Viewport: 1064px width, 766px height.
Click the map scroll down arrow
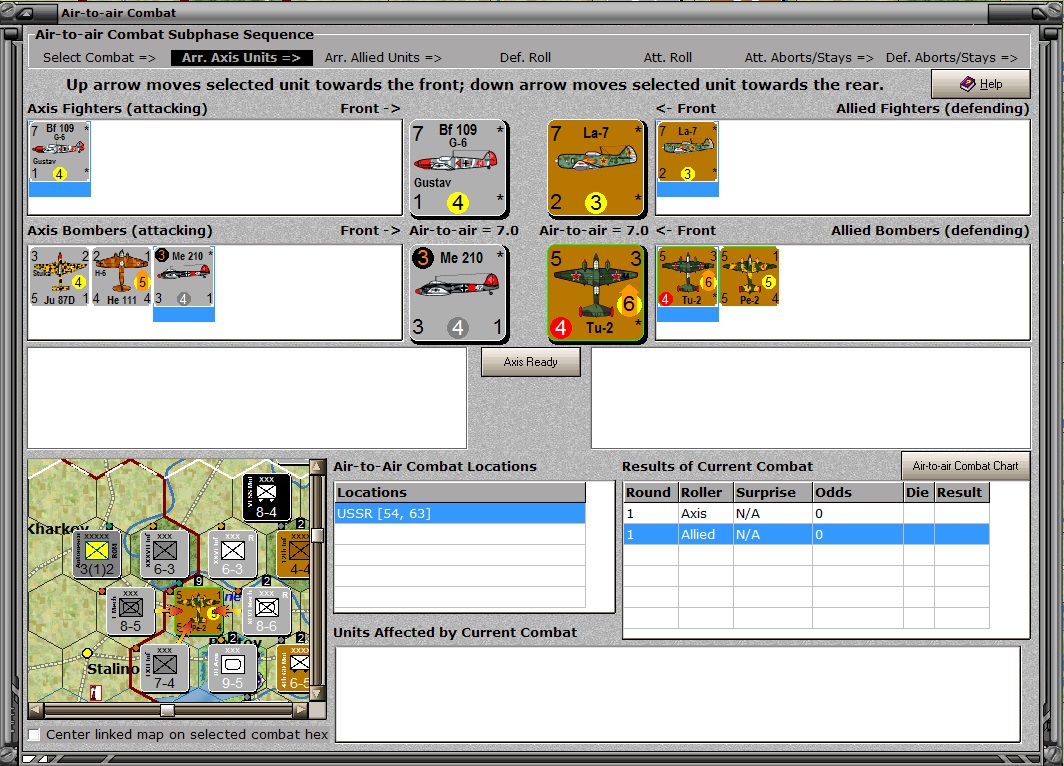[x=317, y=694]
